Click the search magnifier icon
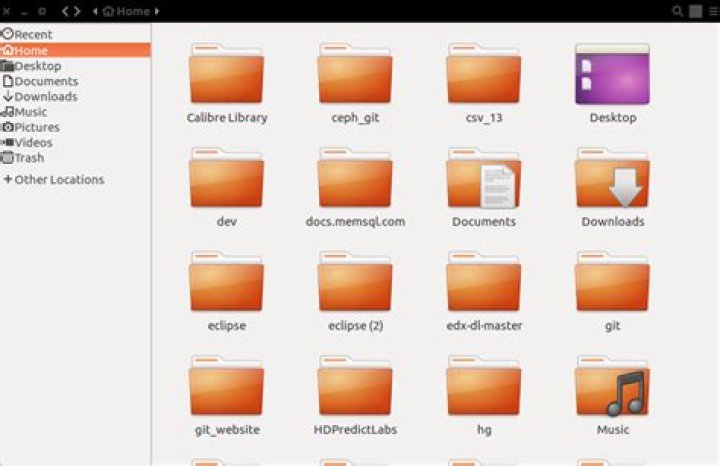720x466 pixels. pos(677,11)
